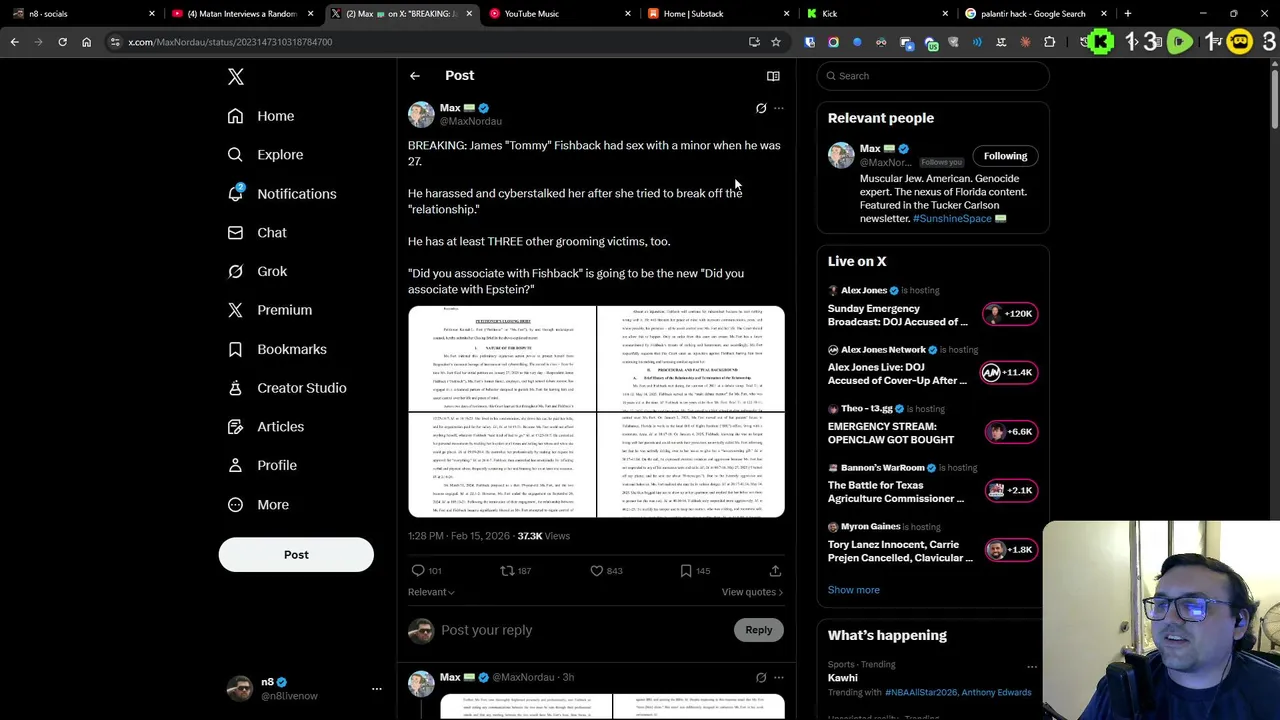Click the Reply button
This screenshot has height=720, width=1280.
point(759,630)
